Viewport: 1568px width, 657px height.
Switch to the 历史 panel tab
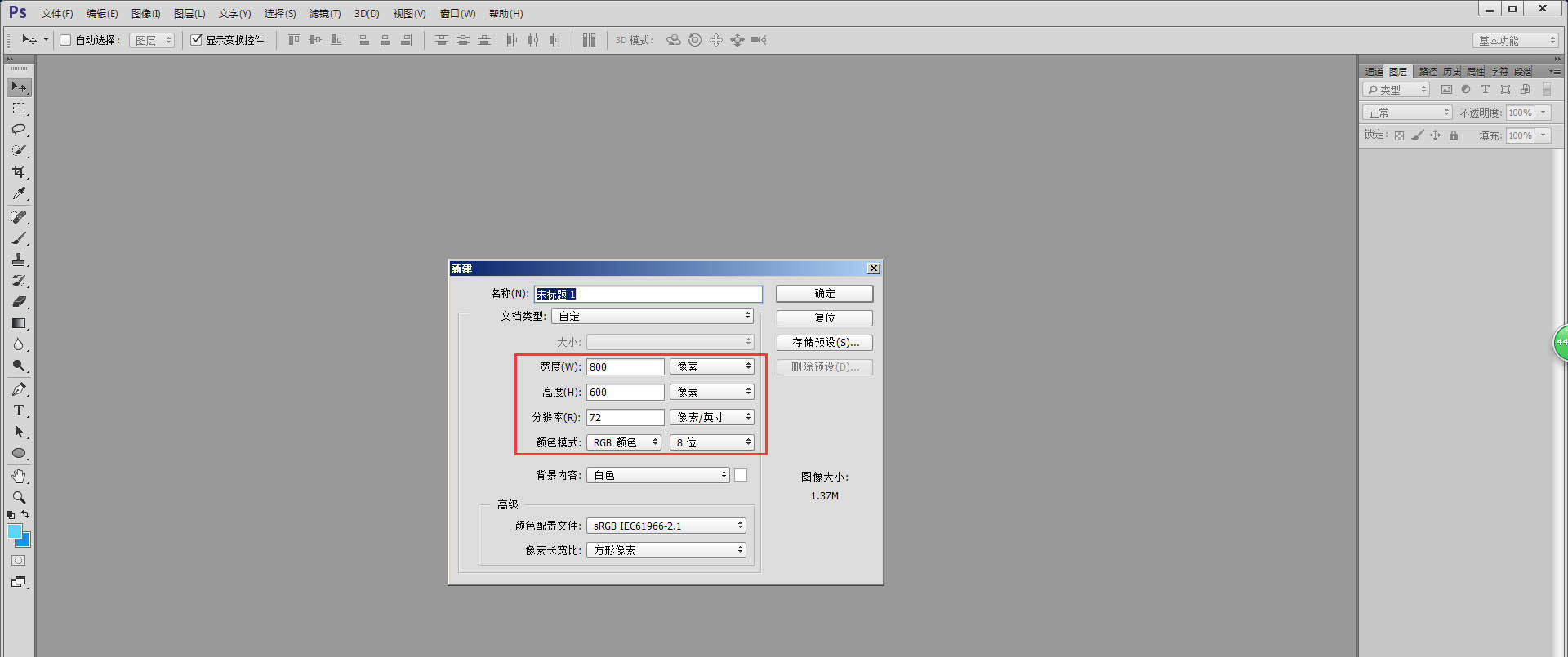coord(1452,72)
